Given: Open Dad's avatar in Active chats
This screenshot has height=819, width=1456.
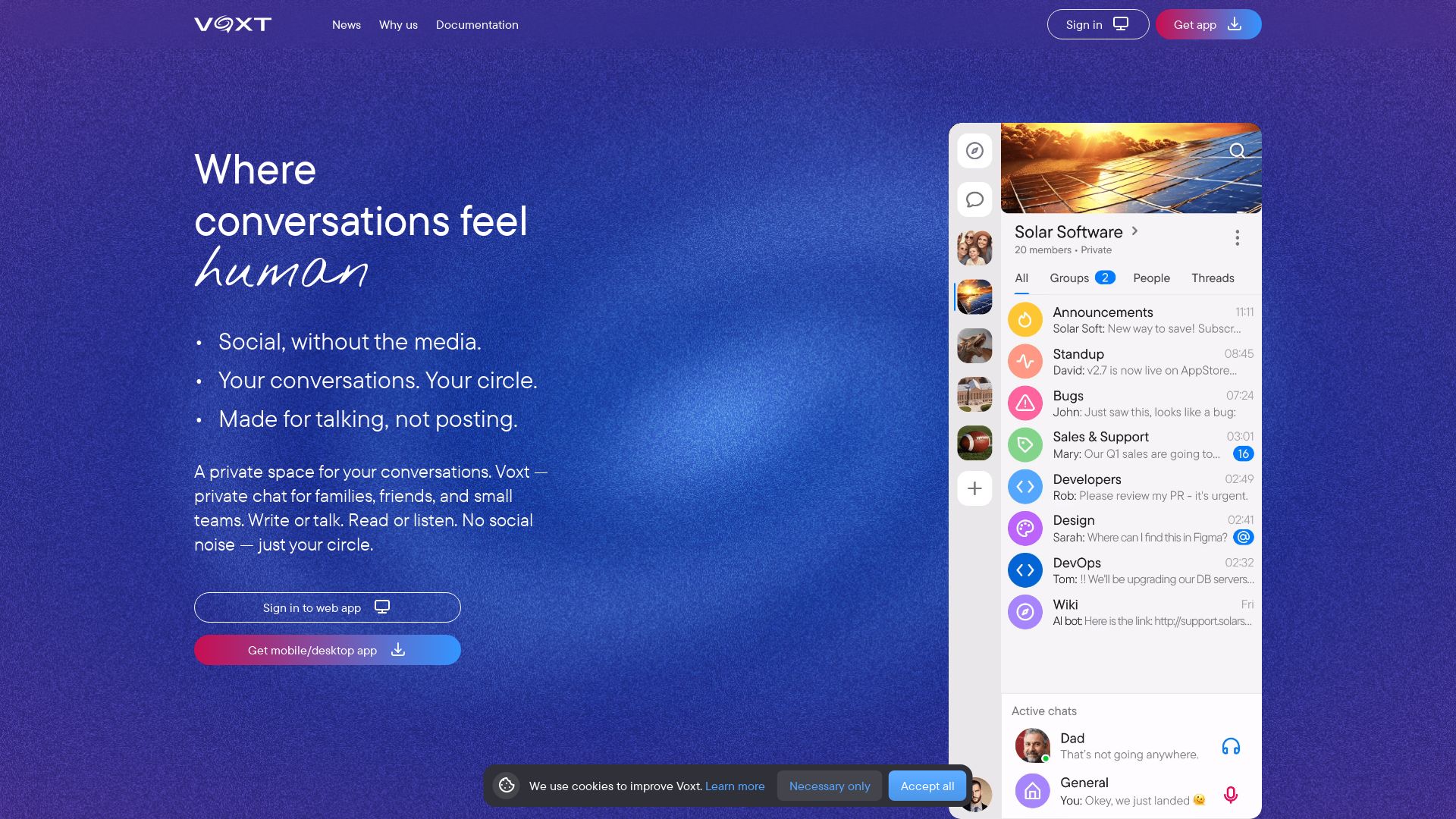Looking at the screenshot, I should pos(1032,746).
